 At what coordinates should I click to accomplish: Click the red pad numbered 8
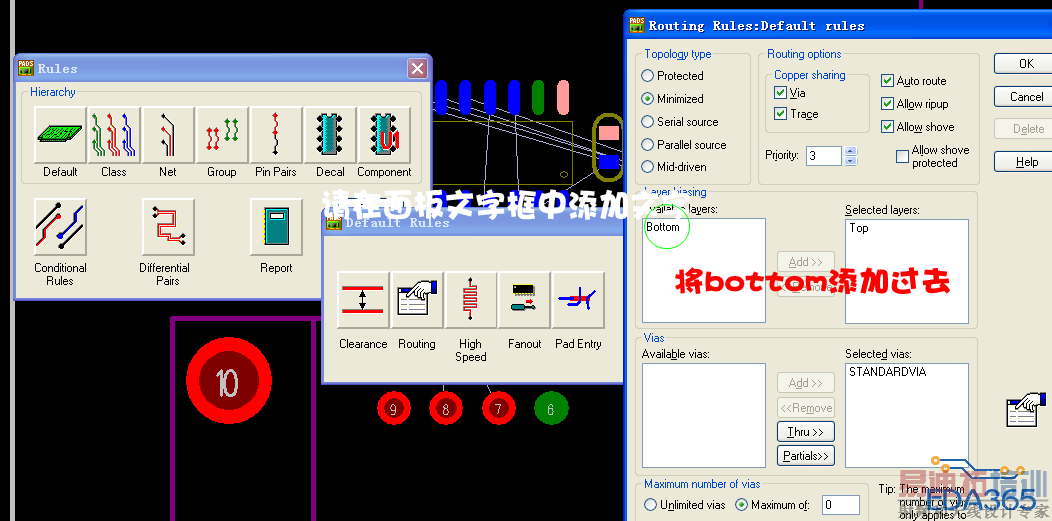click(445, 408)
